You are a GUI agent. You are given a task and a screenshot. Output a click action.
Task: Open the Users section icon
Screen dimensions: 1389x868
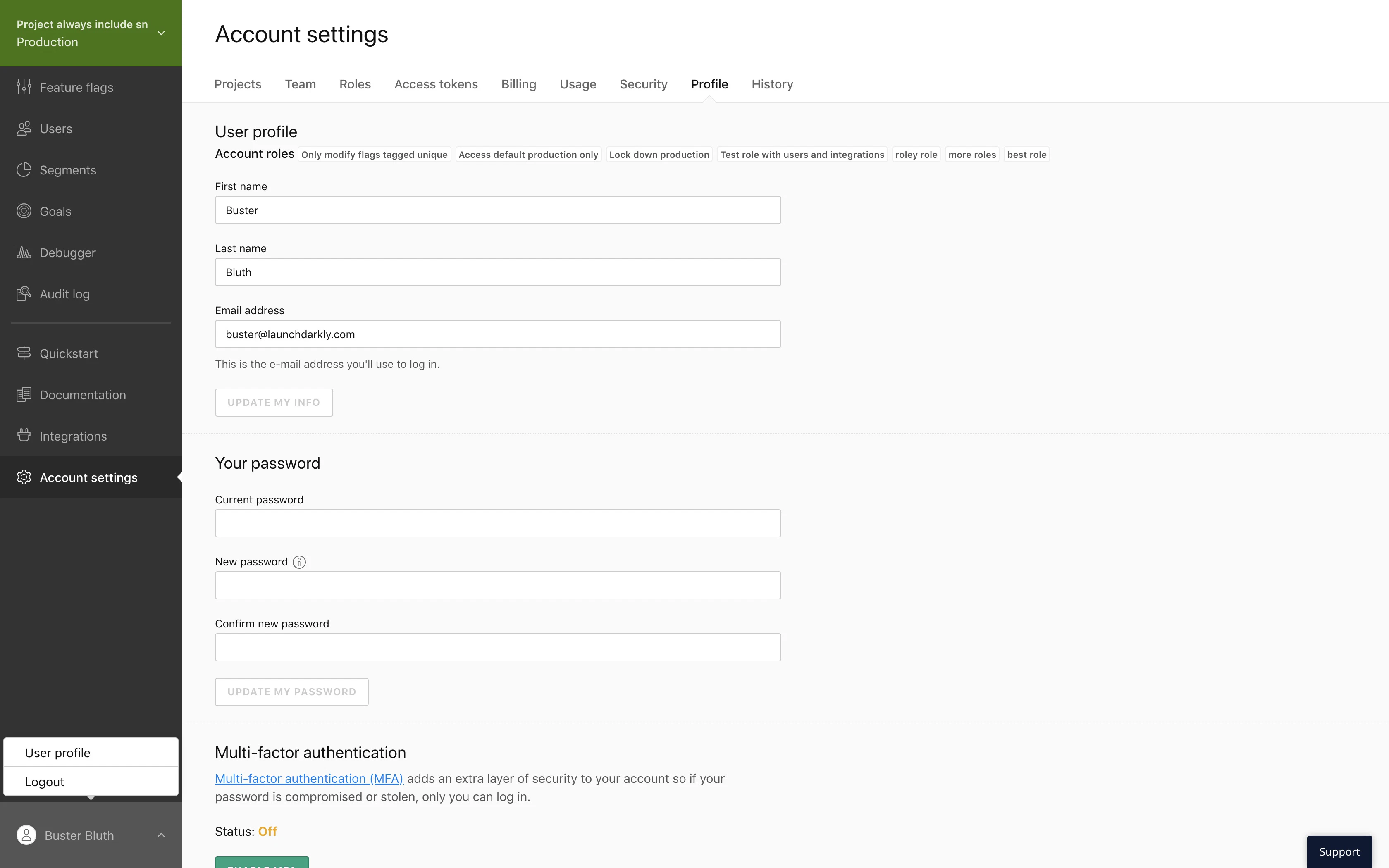(24, 128)
